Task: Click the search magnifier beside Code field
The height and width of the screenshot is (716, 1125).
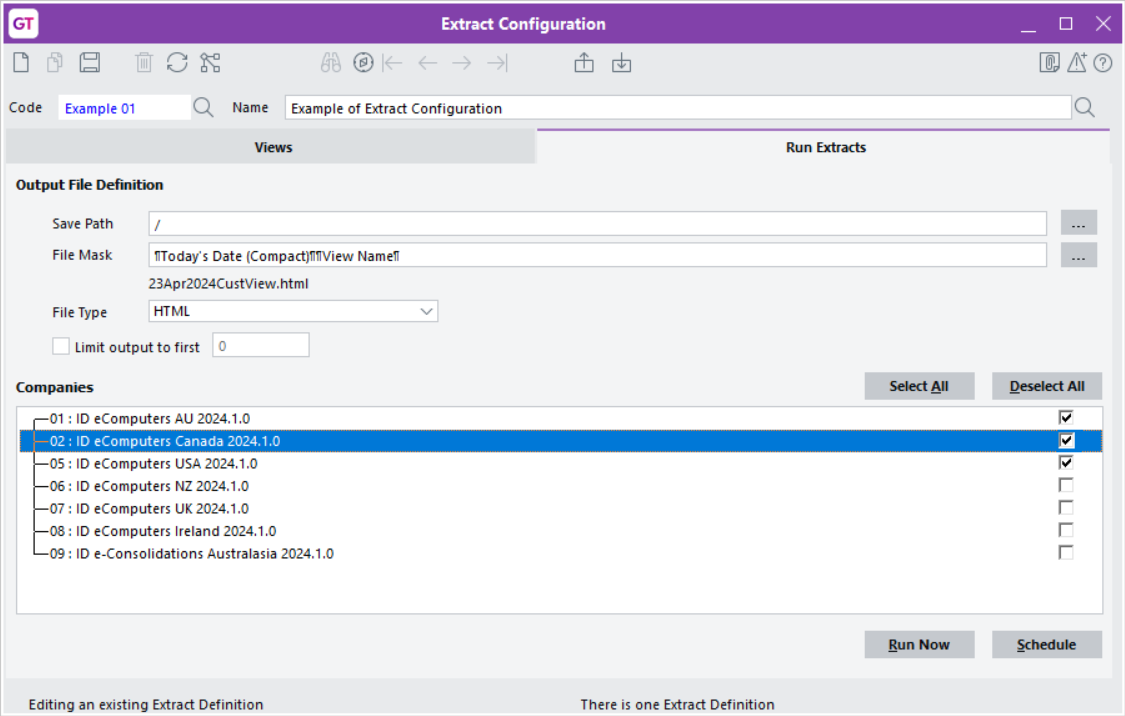Action: (204, 108)
